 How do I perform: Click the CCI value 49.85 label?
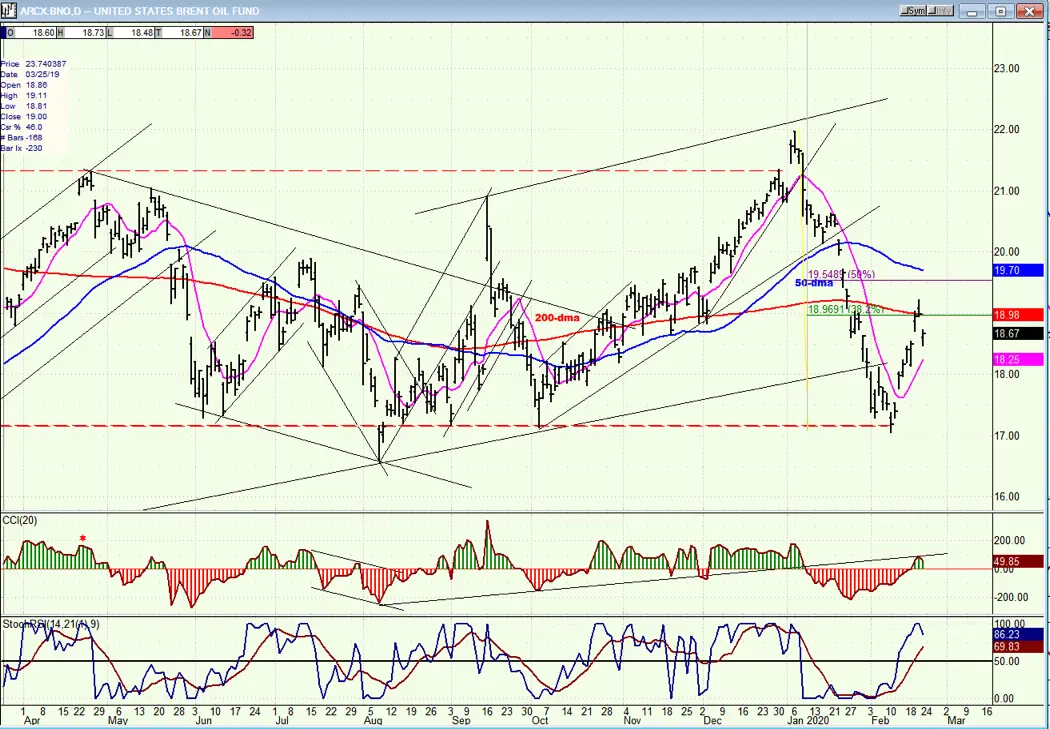[x=1017, y=562]
